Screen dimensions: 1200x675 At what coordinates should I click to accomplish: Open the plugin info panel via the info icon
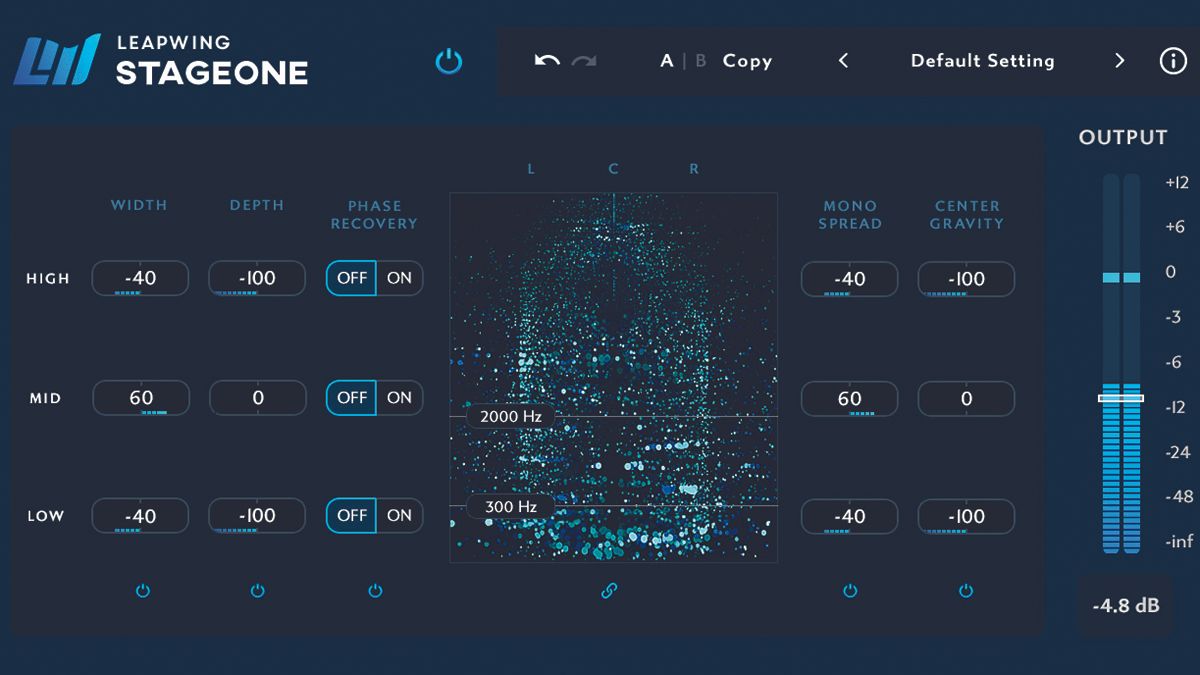tap(1172, 60)
